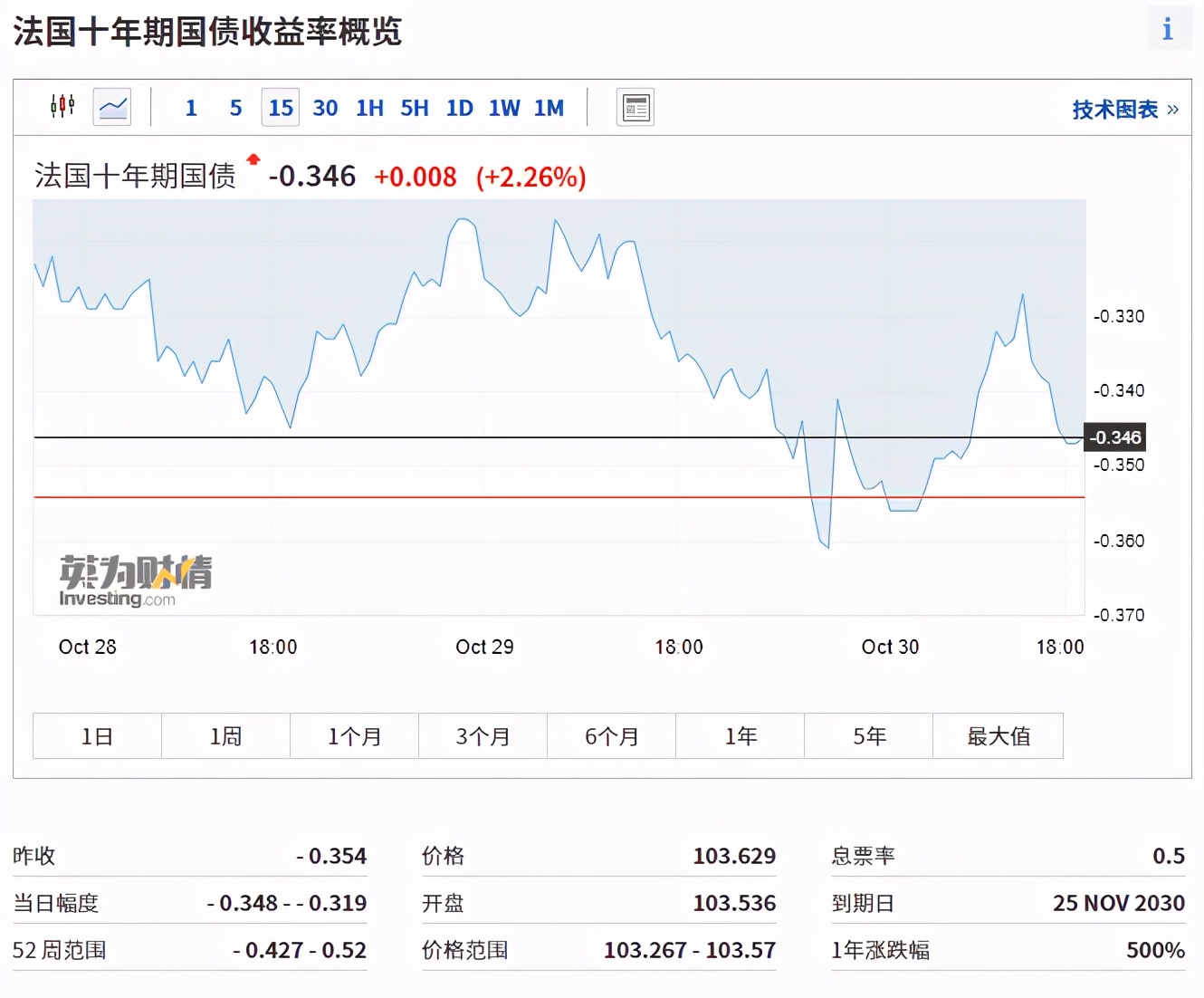Click the info icon at top right

[x=1168, y=29]
